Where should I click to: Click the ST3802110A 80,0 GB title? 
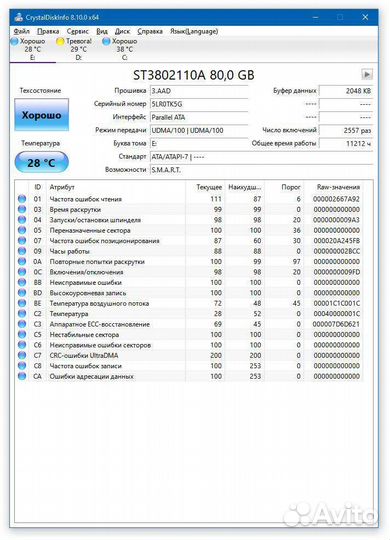[x=194, y=75]
